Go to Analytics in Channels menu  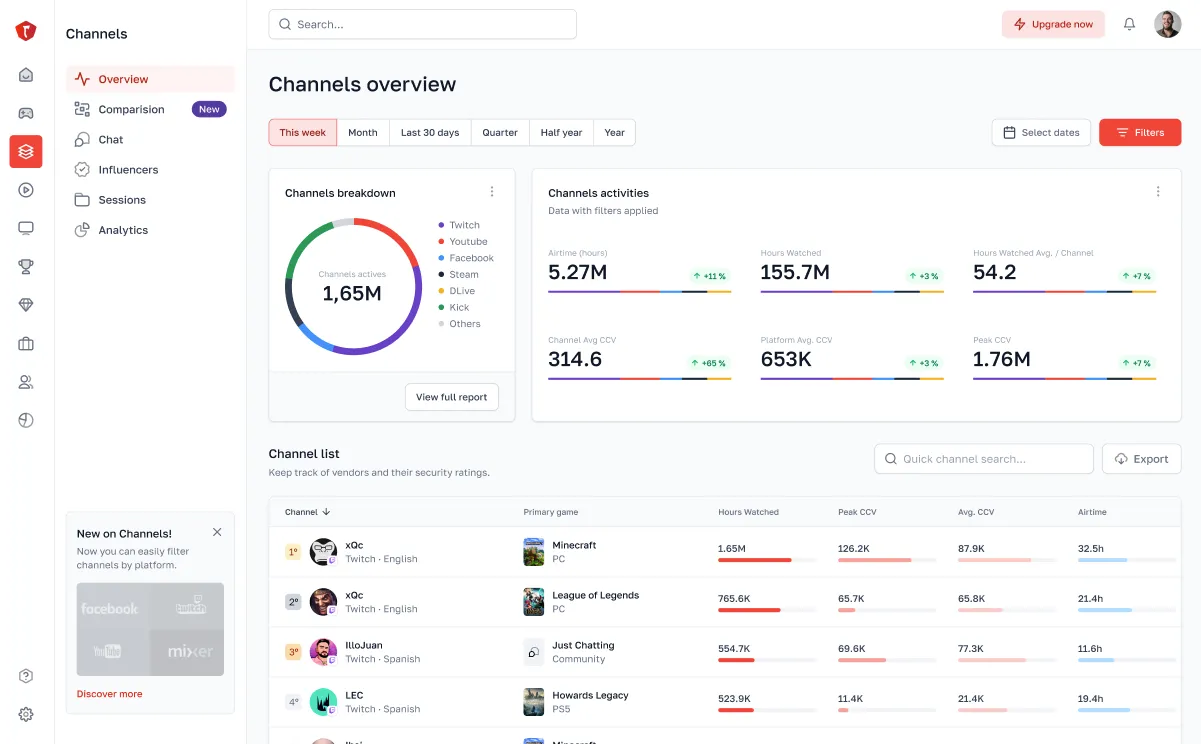click(123, 230)
